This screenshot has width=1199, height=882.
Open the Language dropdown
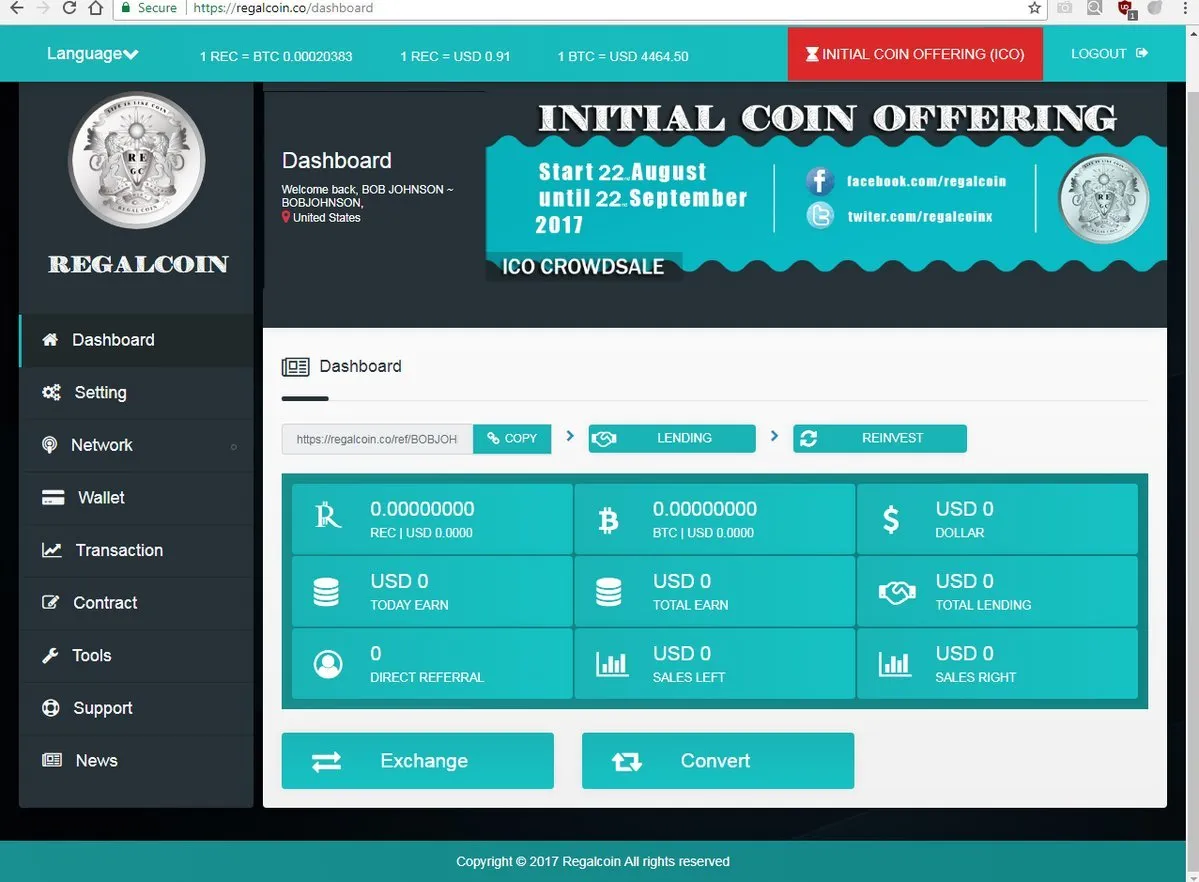pos(93,54)
